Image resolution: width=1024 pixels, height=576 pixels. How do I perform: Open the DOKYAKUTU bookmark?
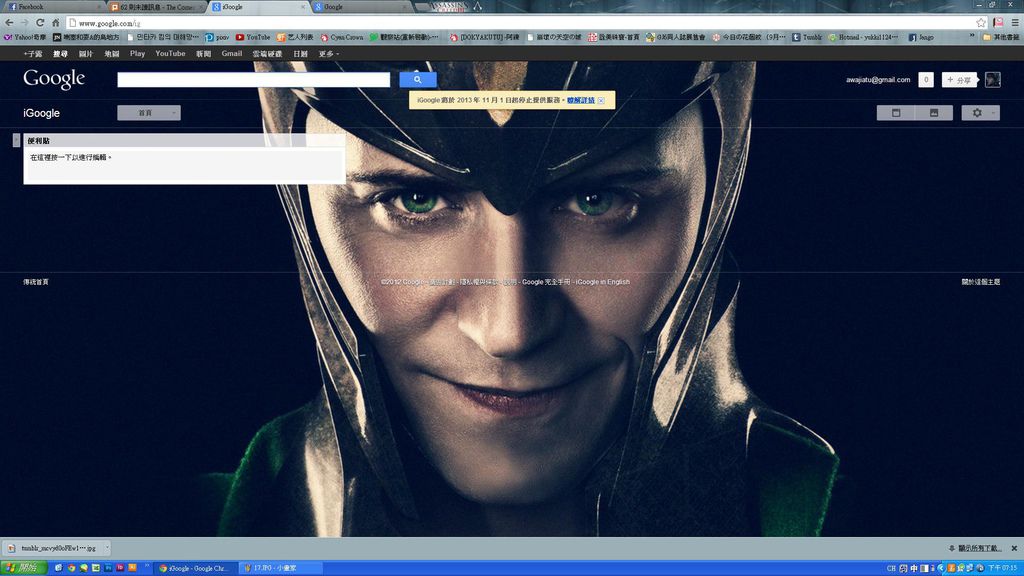point(484,37)
